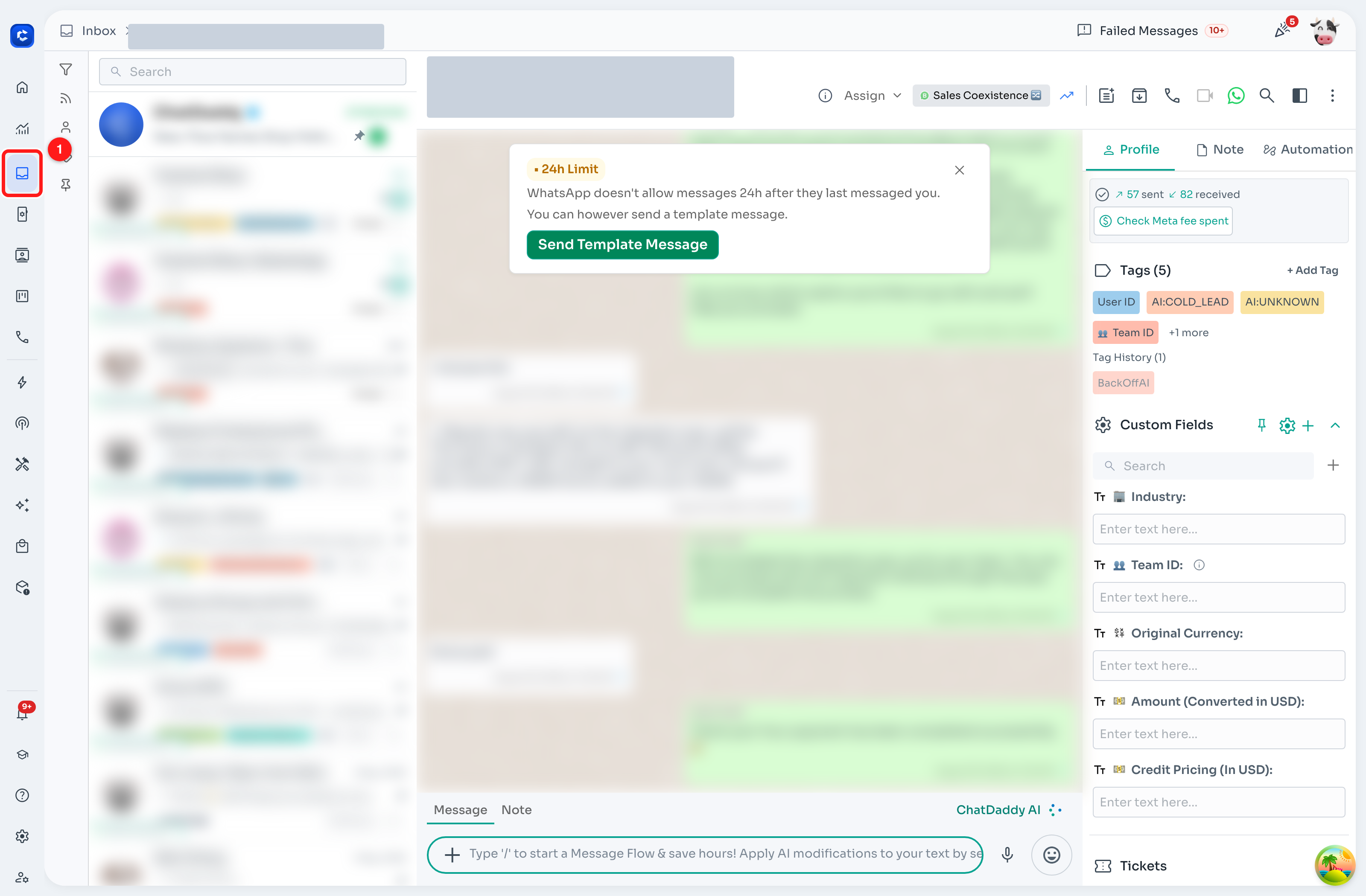Screen dimensions: 1366x896
Task: Open the AI sparkles sidebar icon
Action: click(22, 505)
